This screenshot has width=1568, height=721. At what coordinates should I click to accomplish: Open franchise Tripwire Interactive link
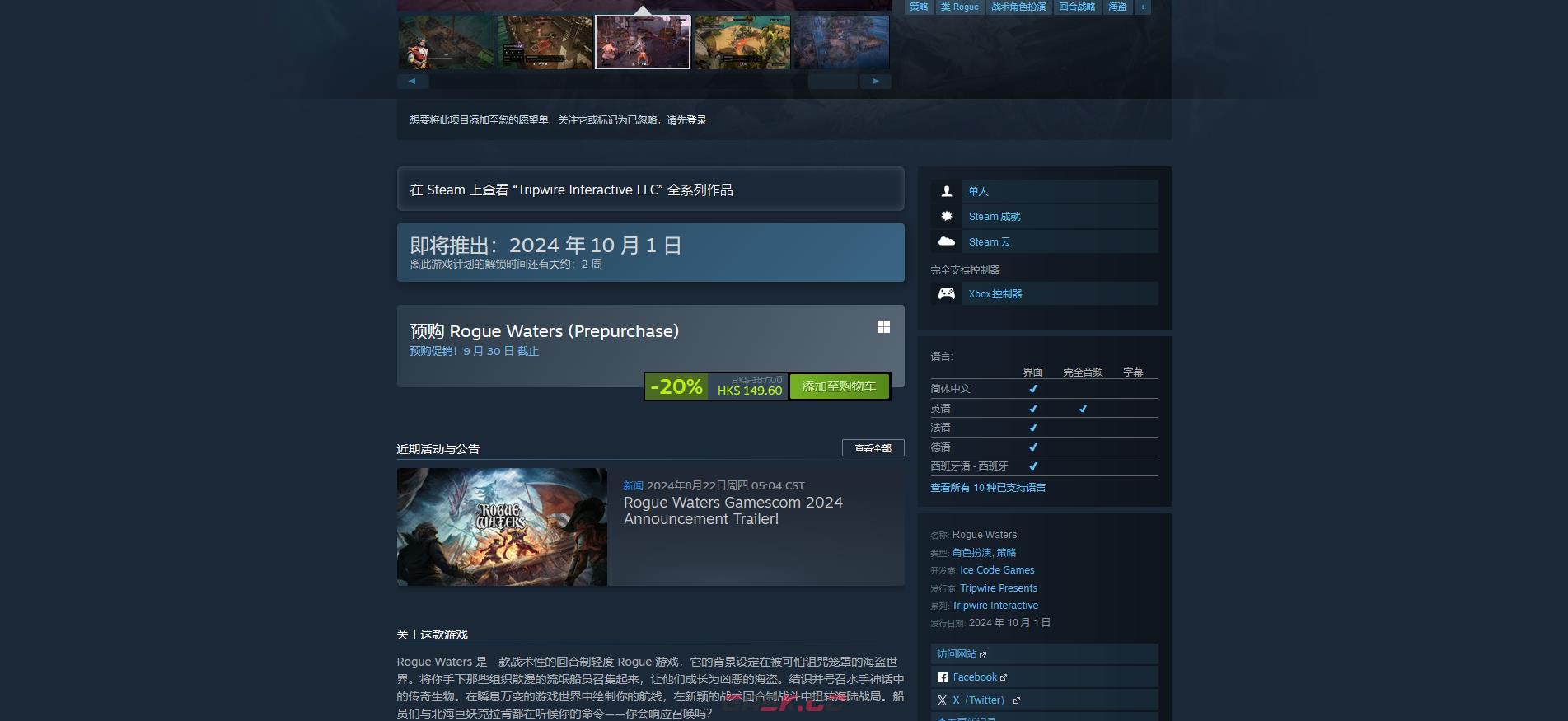pos(995,606)
